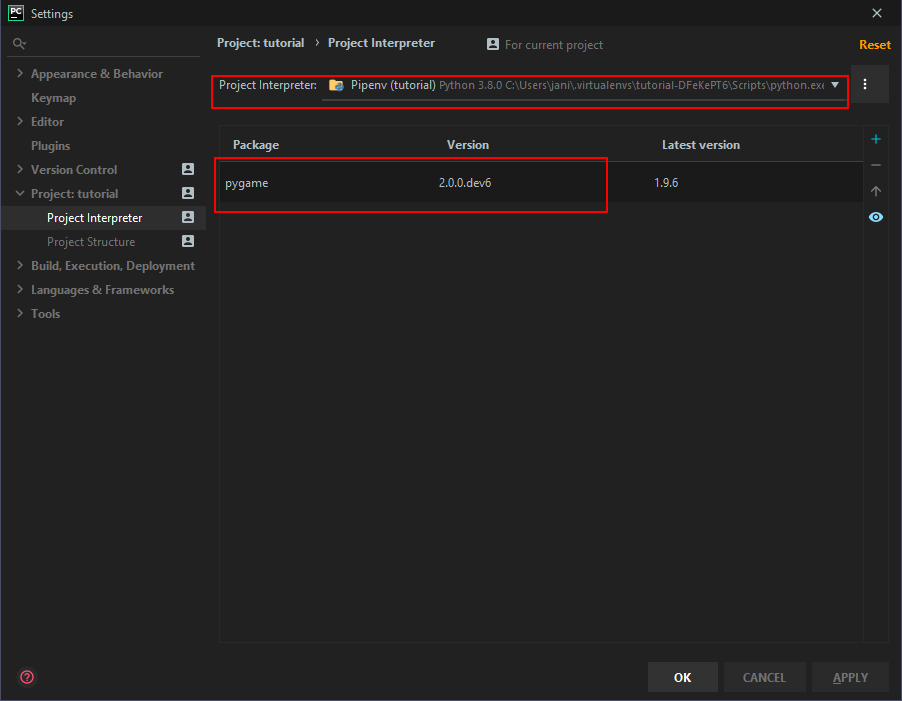Expand the Editor settings section
The image size is (902, 701).
pyautogui.click(x=20, y=121)
